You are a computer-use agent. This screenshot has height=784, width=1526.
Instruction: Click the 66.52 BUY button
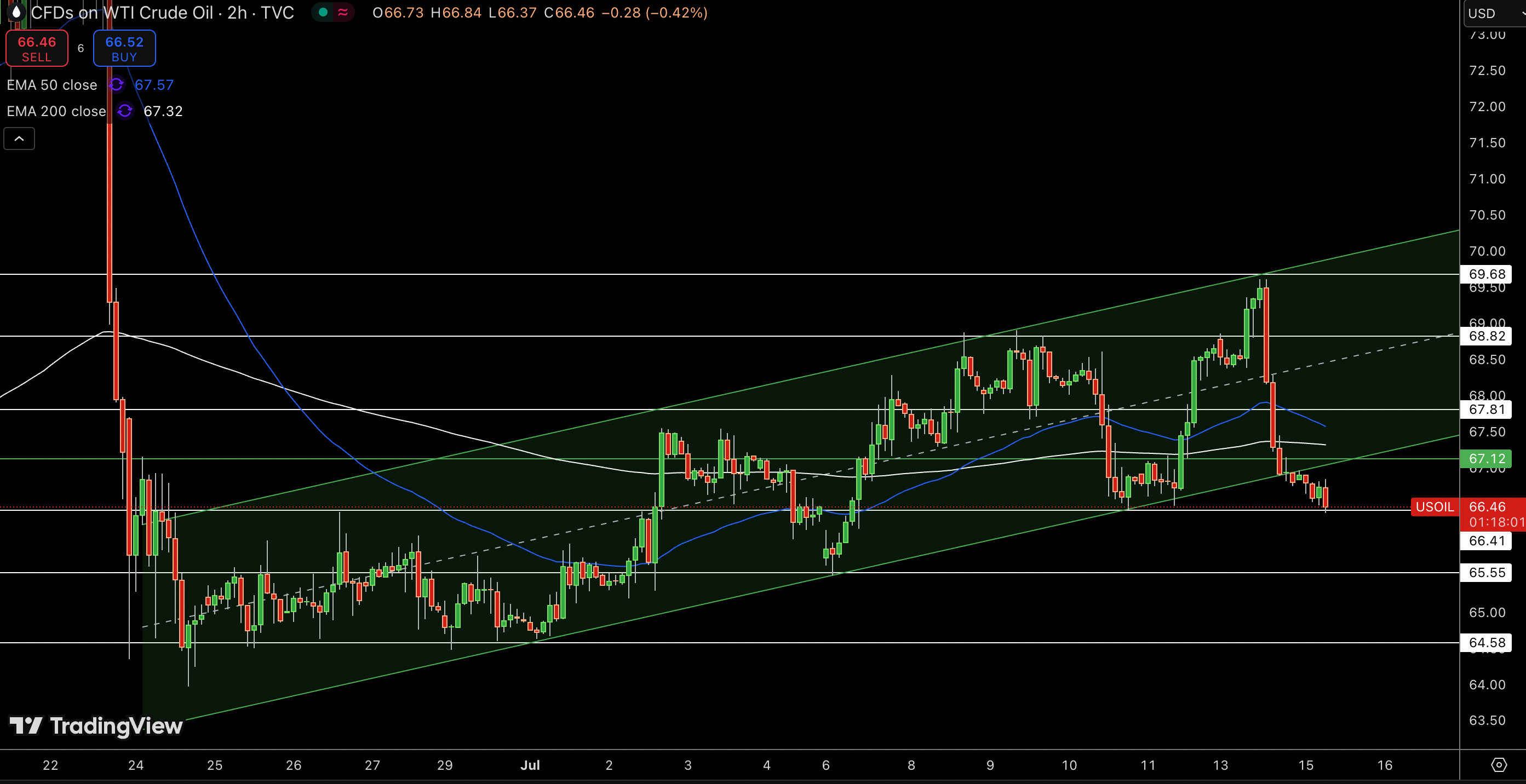point(124,49)
